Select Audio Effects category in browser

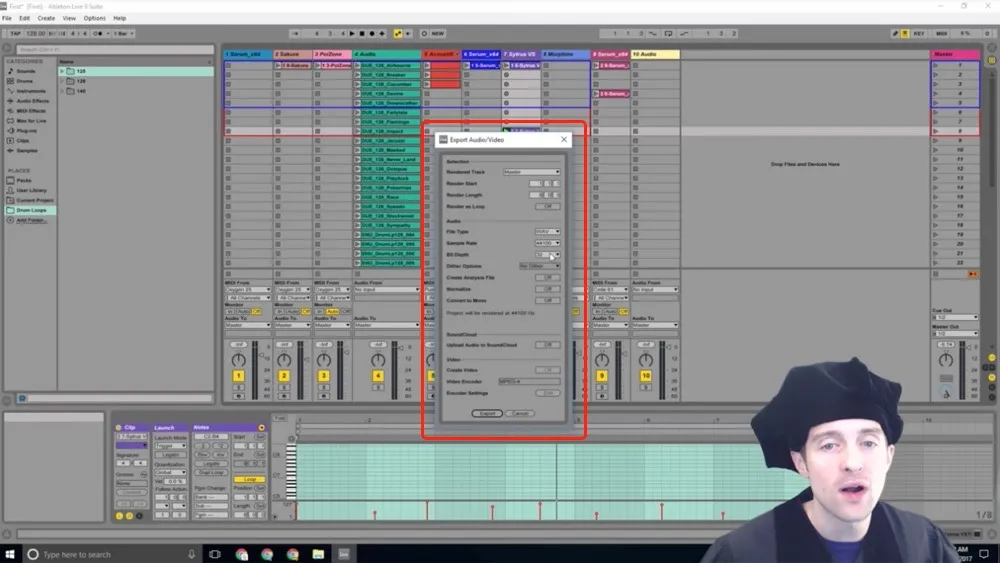[32, 101]
